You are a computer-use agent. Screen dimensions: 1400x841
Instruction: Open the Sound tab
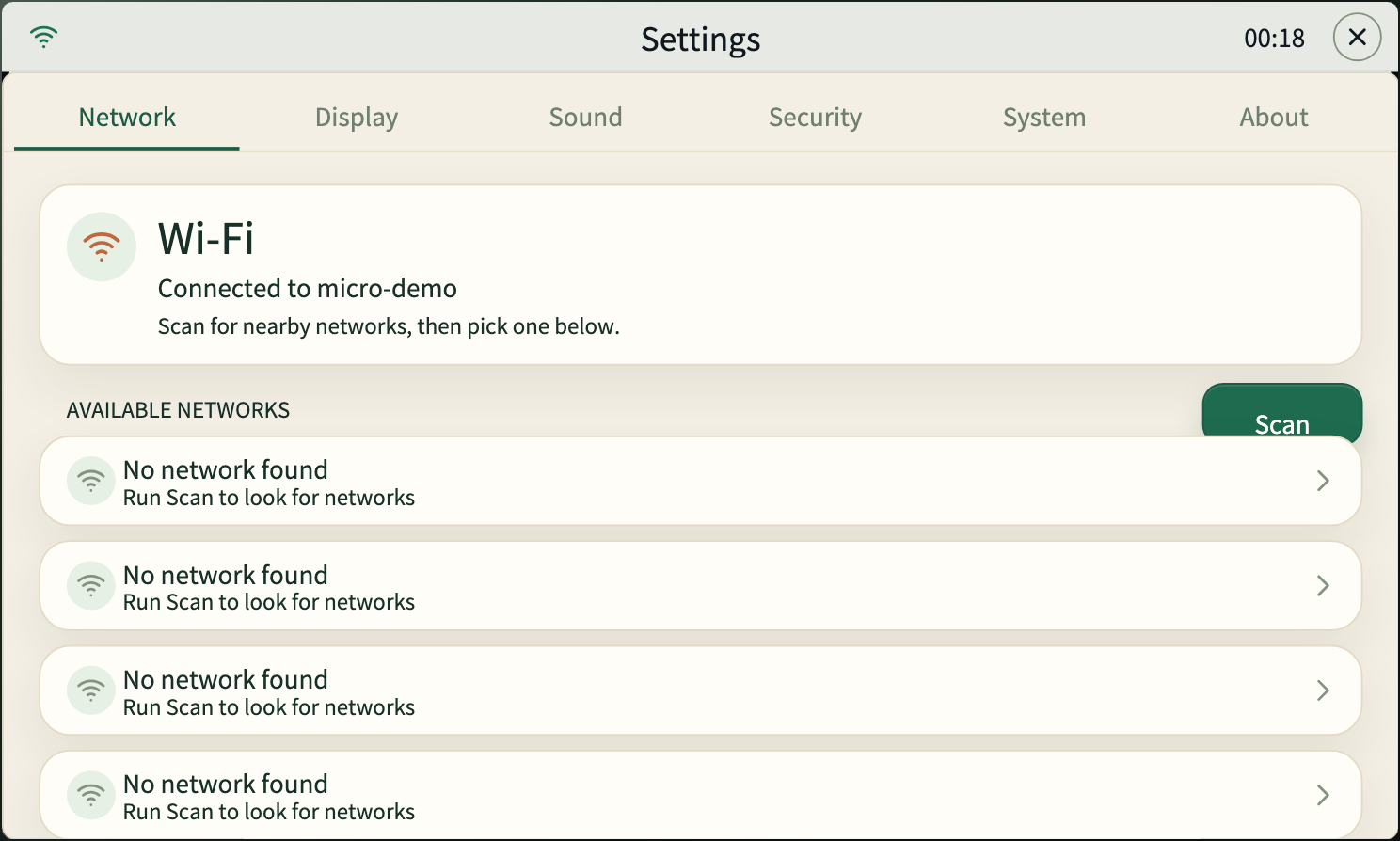(585, 118)
